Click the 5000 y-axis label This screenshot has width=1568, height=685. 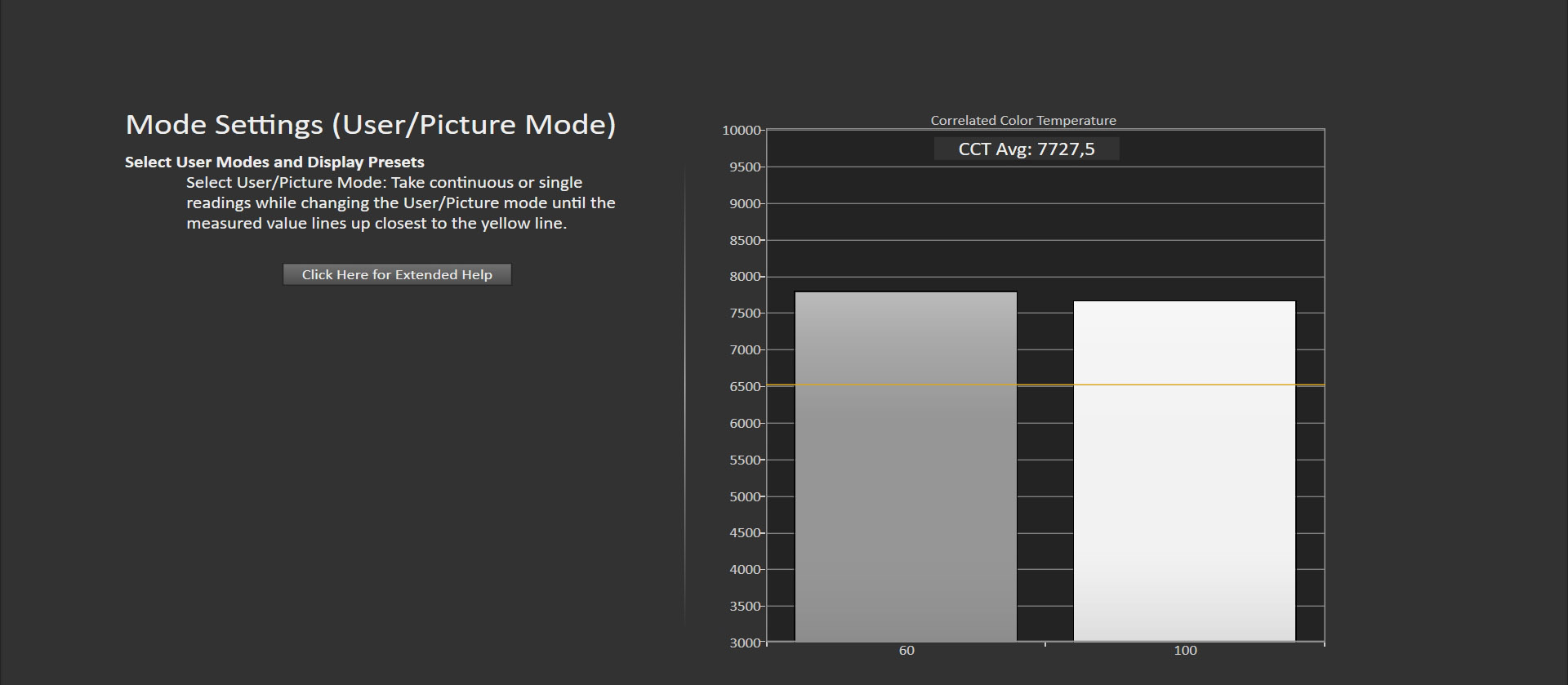(745, 496)
